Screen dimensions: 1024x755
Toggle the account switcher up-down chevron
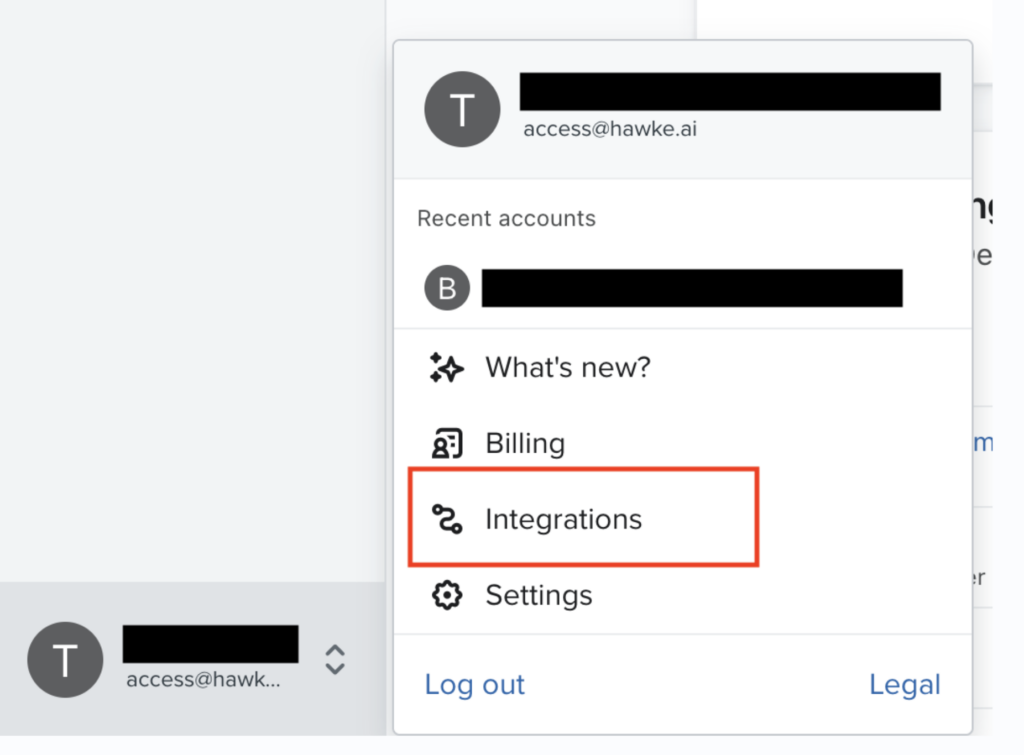point(335,660)
